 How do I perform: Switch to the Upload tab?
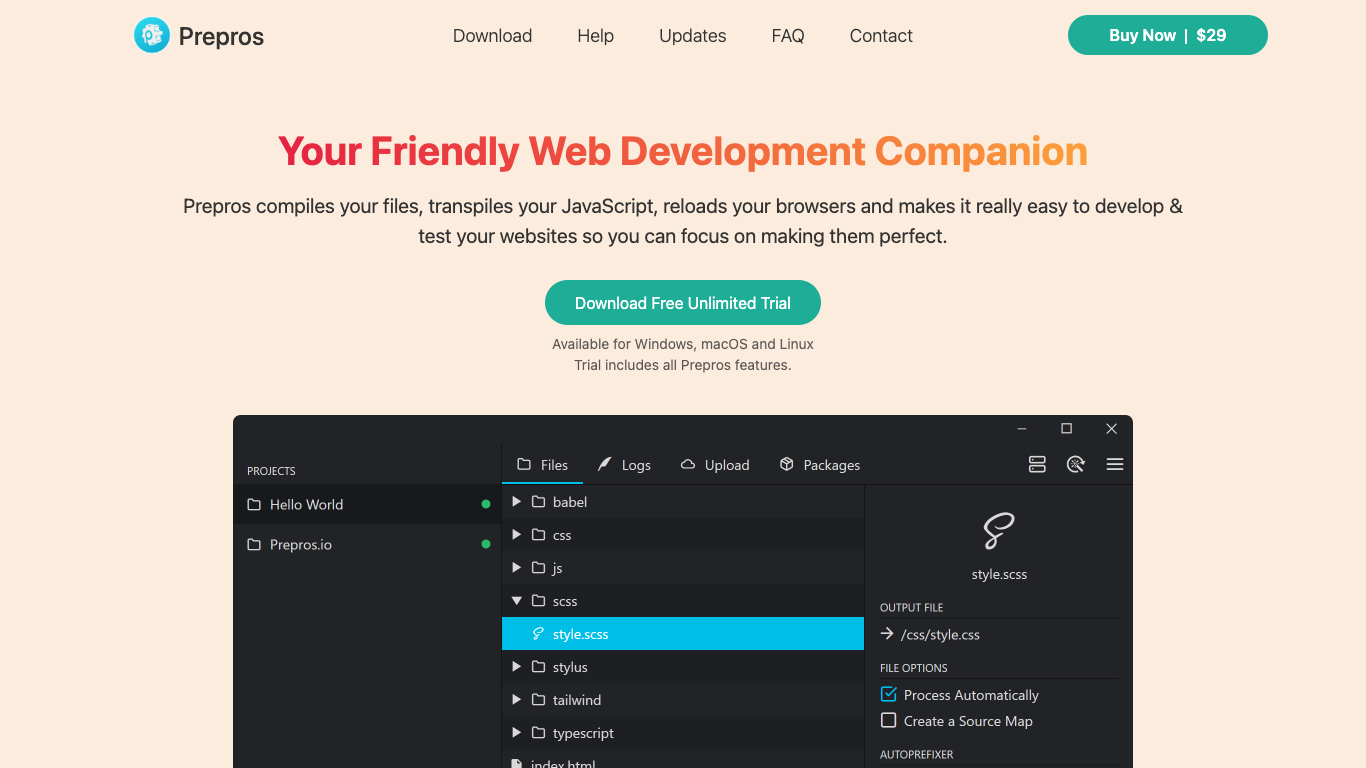tap(714, 465)
